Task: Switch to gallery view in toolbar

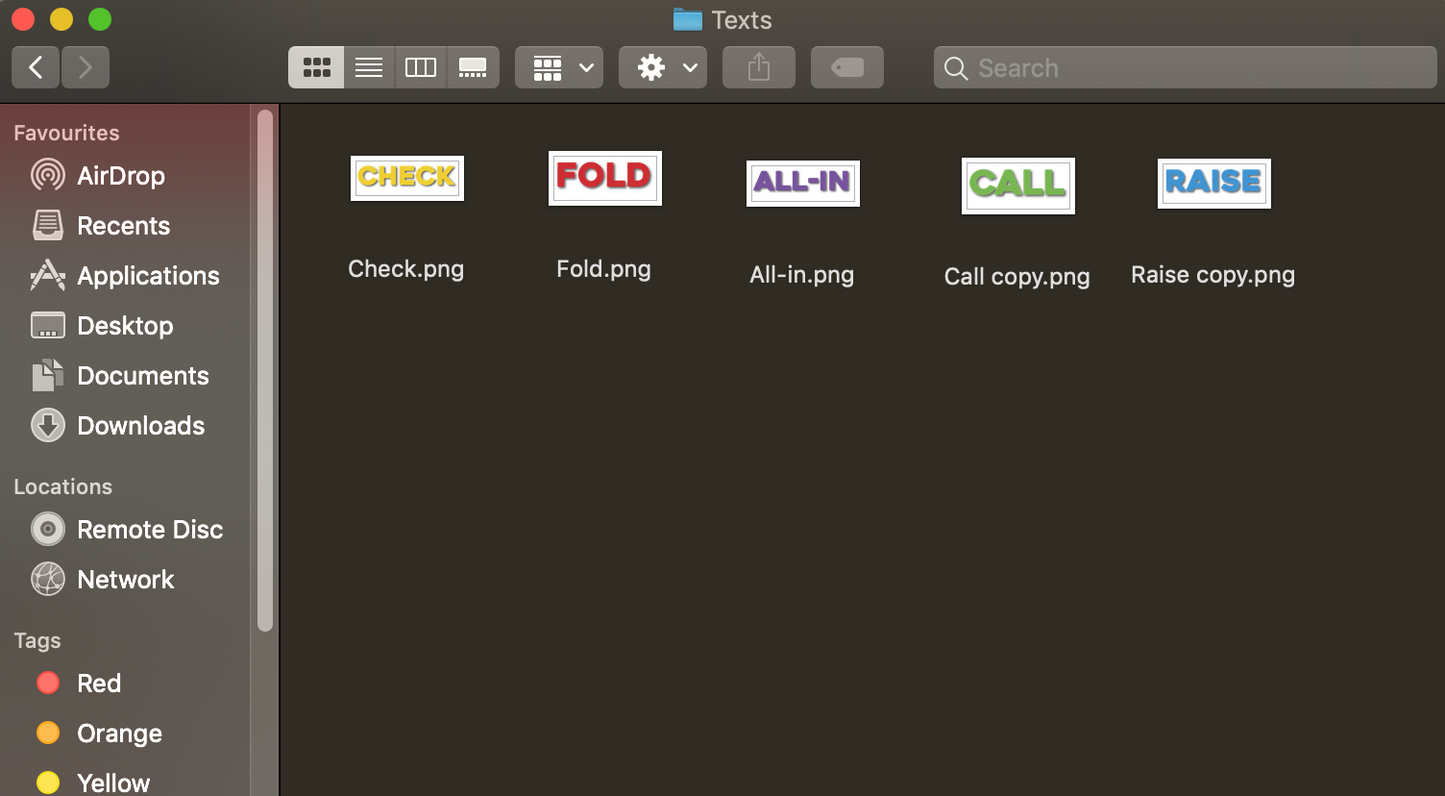Action: [472, 68]
